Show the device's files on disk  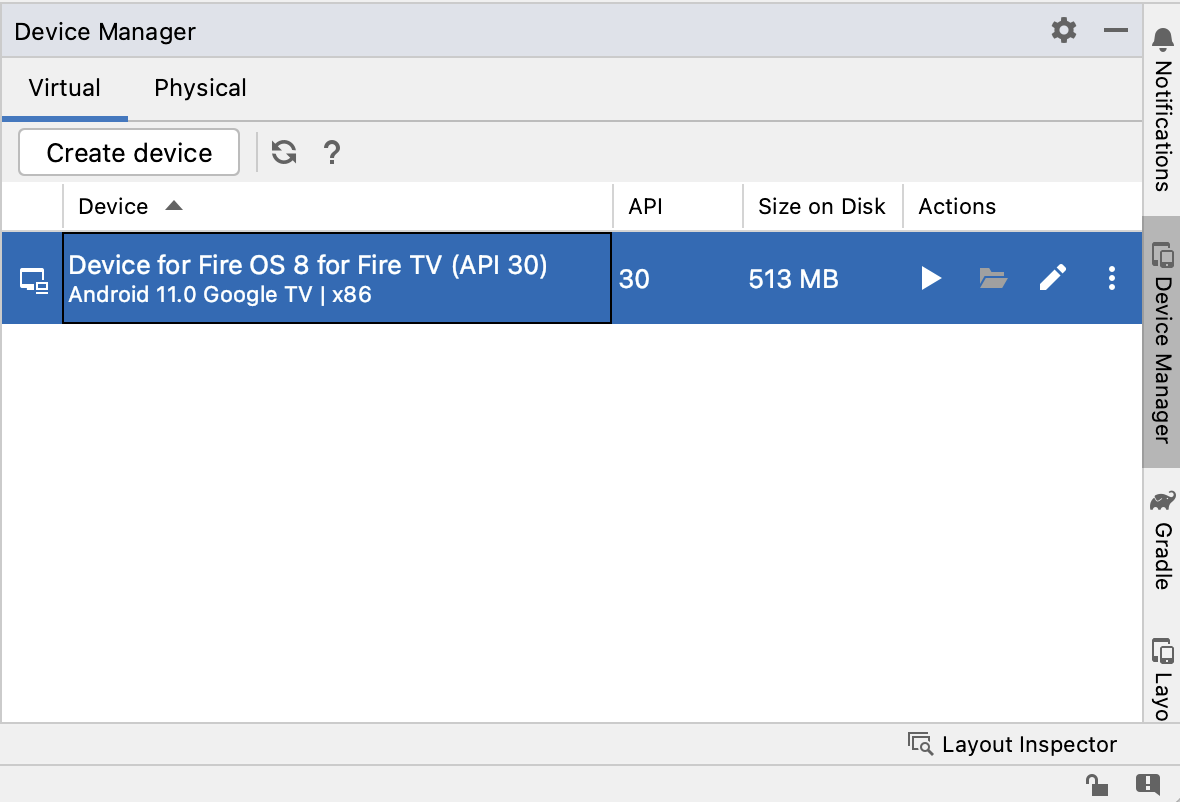tap(992, 279)
